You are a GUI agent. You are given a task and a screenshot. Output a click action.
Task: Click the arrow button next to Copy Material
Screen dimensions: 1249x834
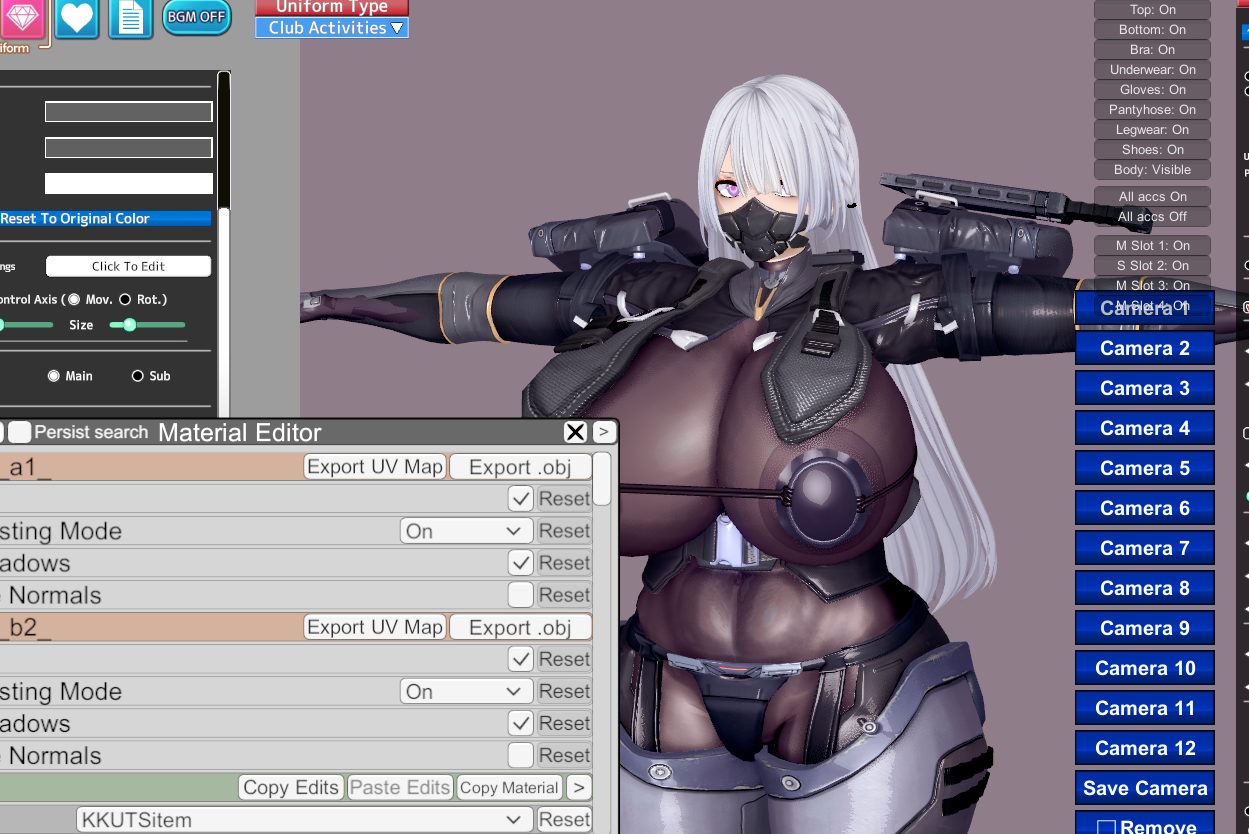(x=579, y=787)
